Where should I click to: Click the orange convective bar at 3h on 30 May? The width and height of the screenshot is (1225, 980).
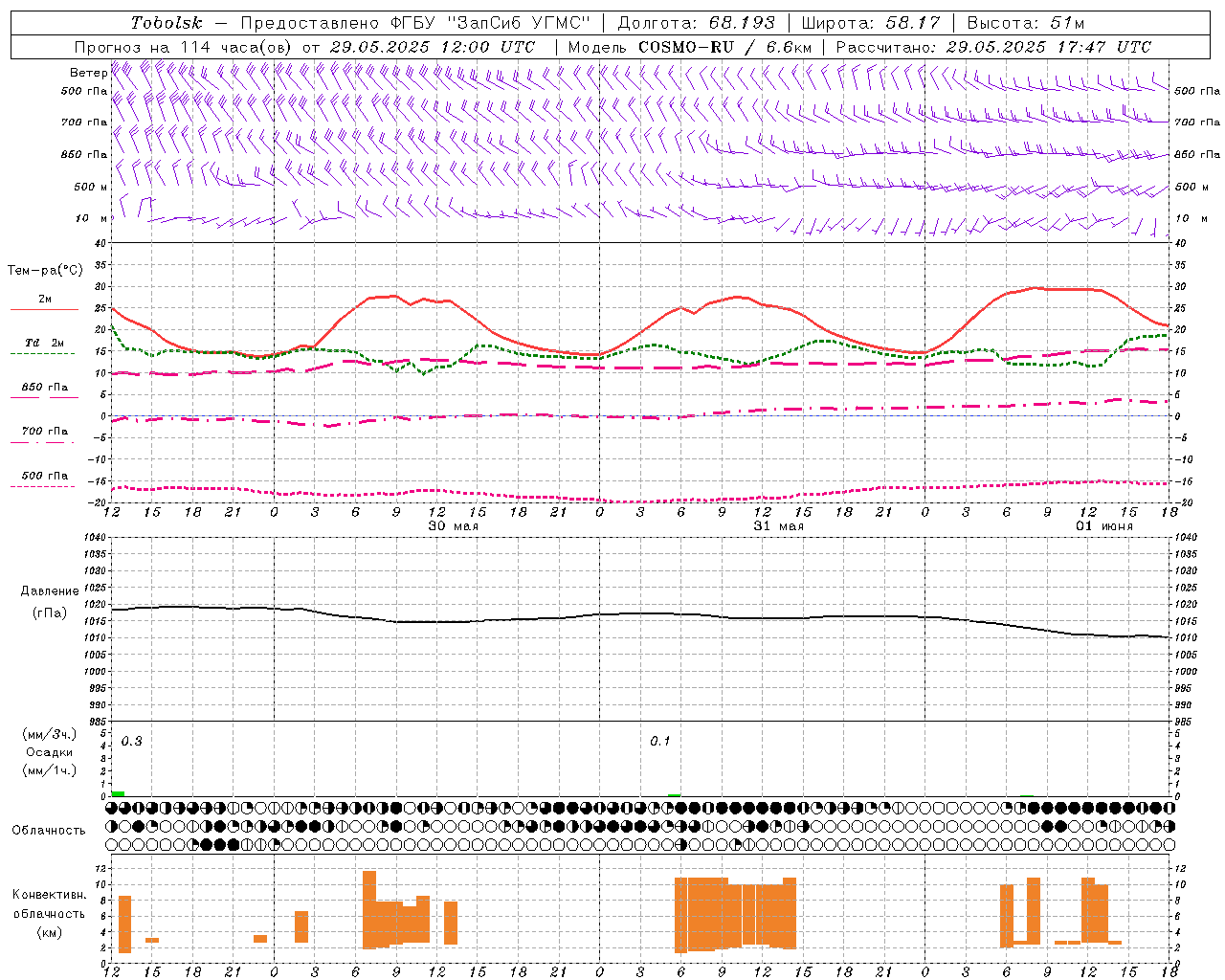pyautogui.click(x=301, y=926)
